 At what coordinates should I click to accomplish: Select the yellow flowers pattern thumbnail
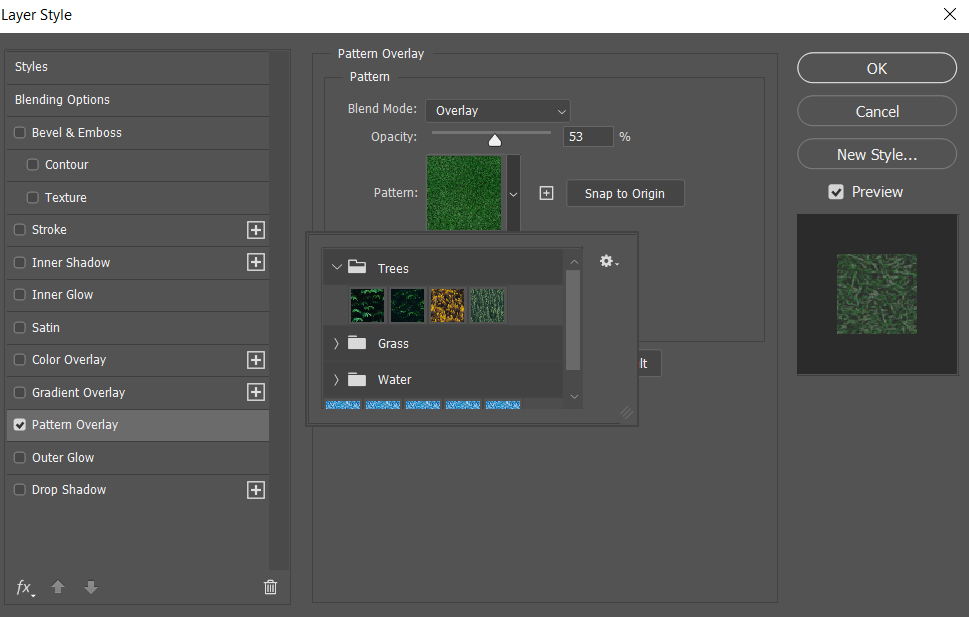tap(447, 305)
